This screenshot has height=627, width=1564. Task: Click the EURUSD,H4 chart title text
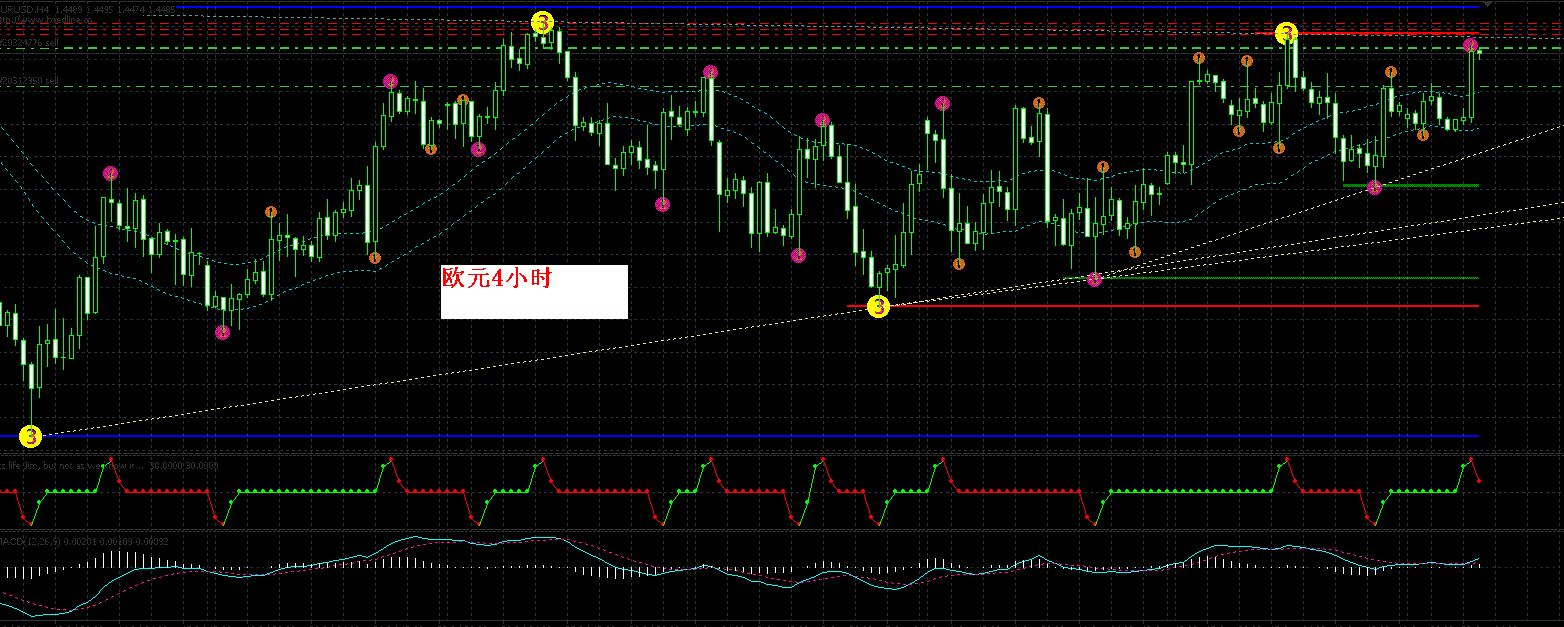pos(87,8)
